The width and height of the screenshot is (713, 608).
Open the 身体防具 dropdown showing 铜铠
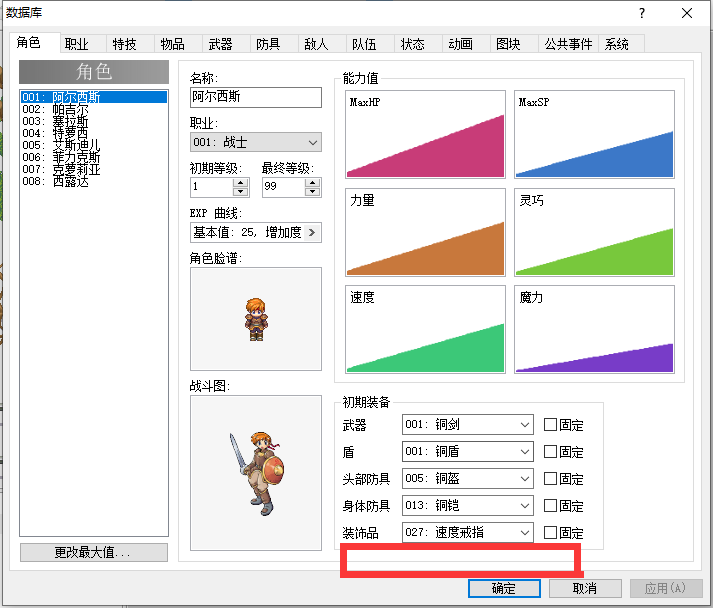[467, 505]
